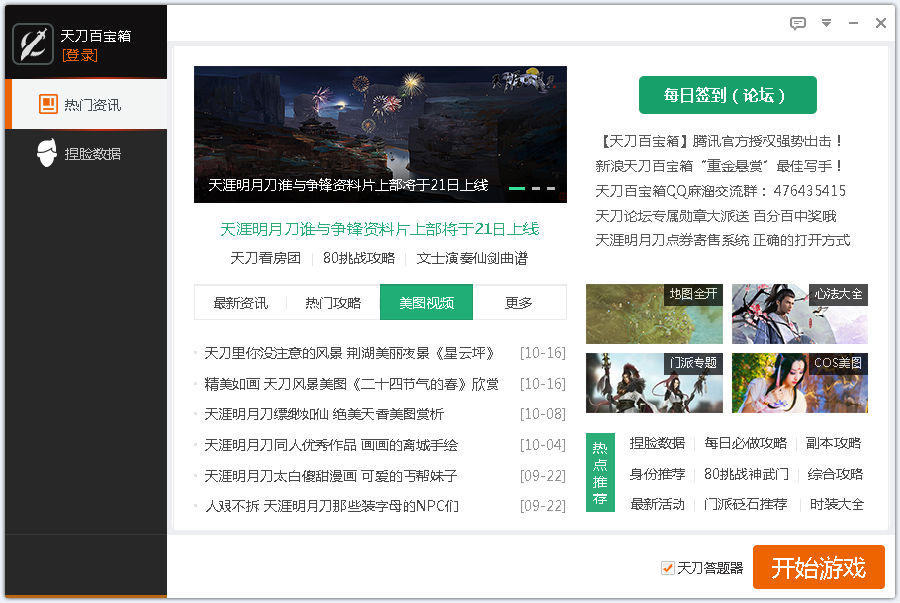Open the feedback chat bubble icon
The height and width of the screenshot is (603, 900).
tap(797, 23)
